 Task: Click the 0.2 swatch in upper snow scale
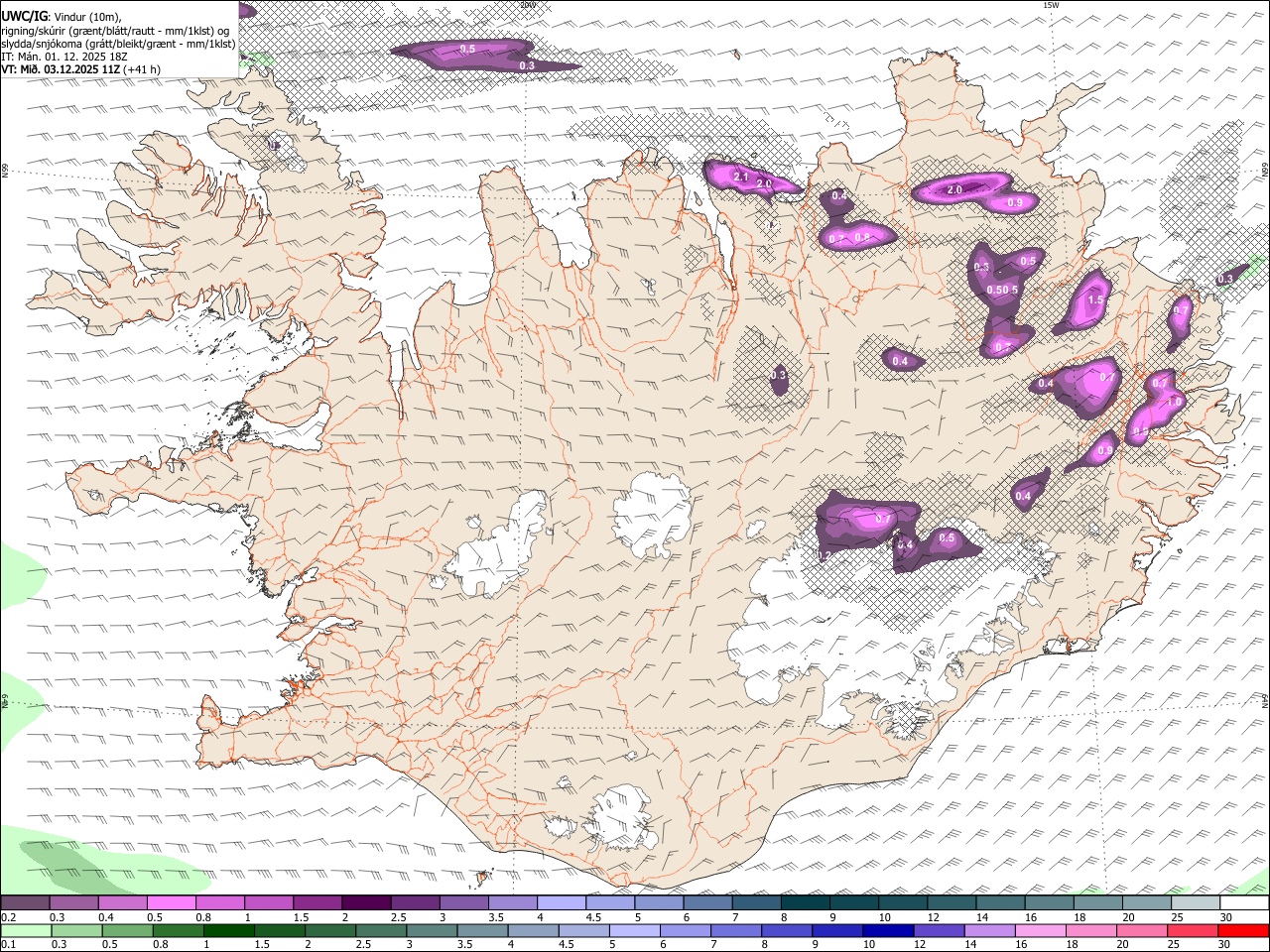click(x=25, y=902)
